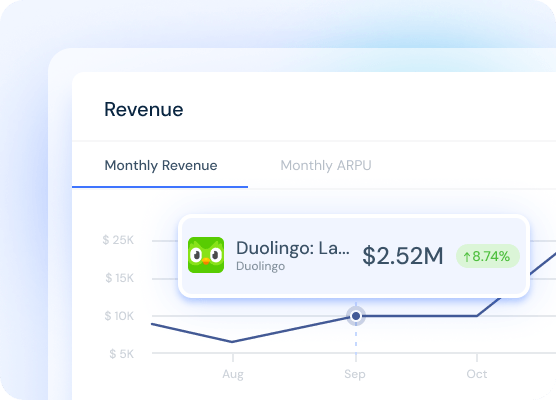Click the 8.74% growth badge
This screenshot has height=400, width=556.
click(x=488, y=256)
